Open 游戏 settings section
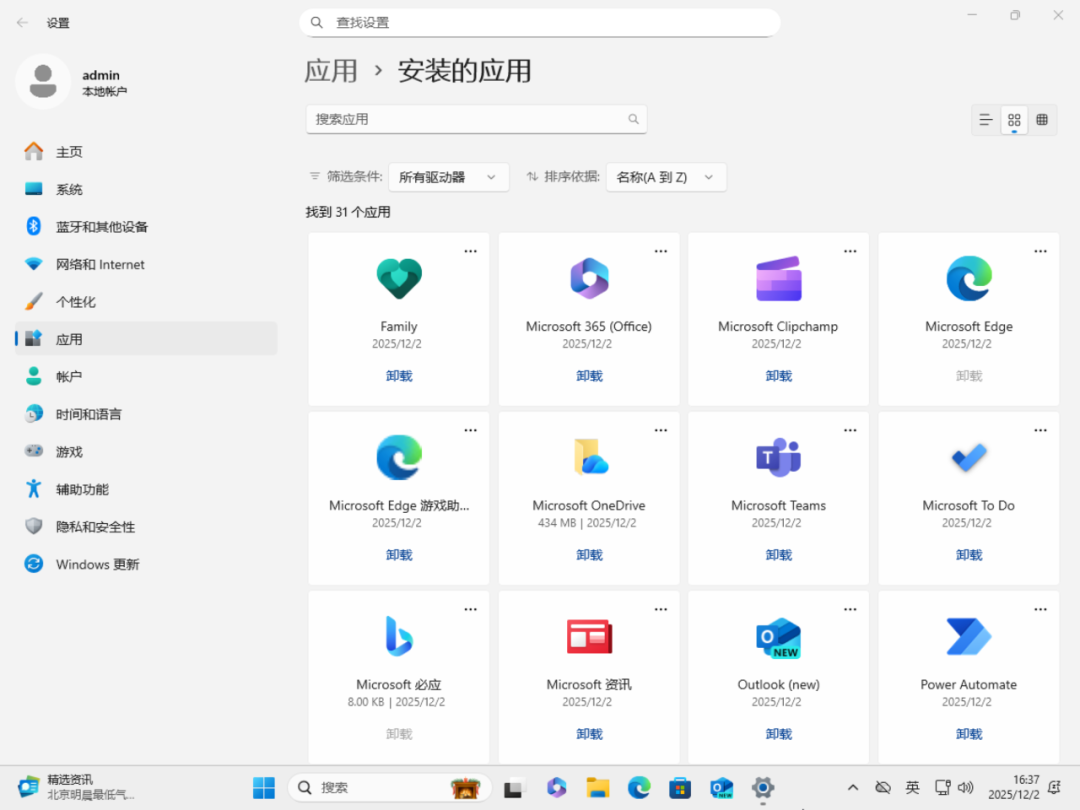The width and height of the screenshot is (1080, 810). tap(146, 452)
